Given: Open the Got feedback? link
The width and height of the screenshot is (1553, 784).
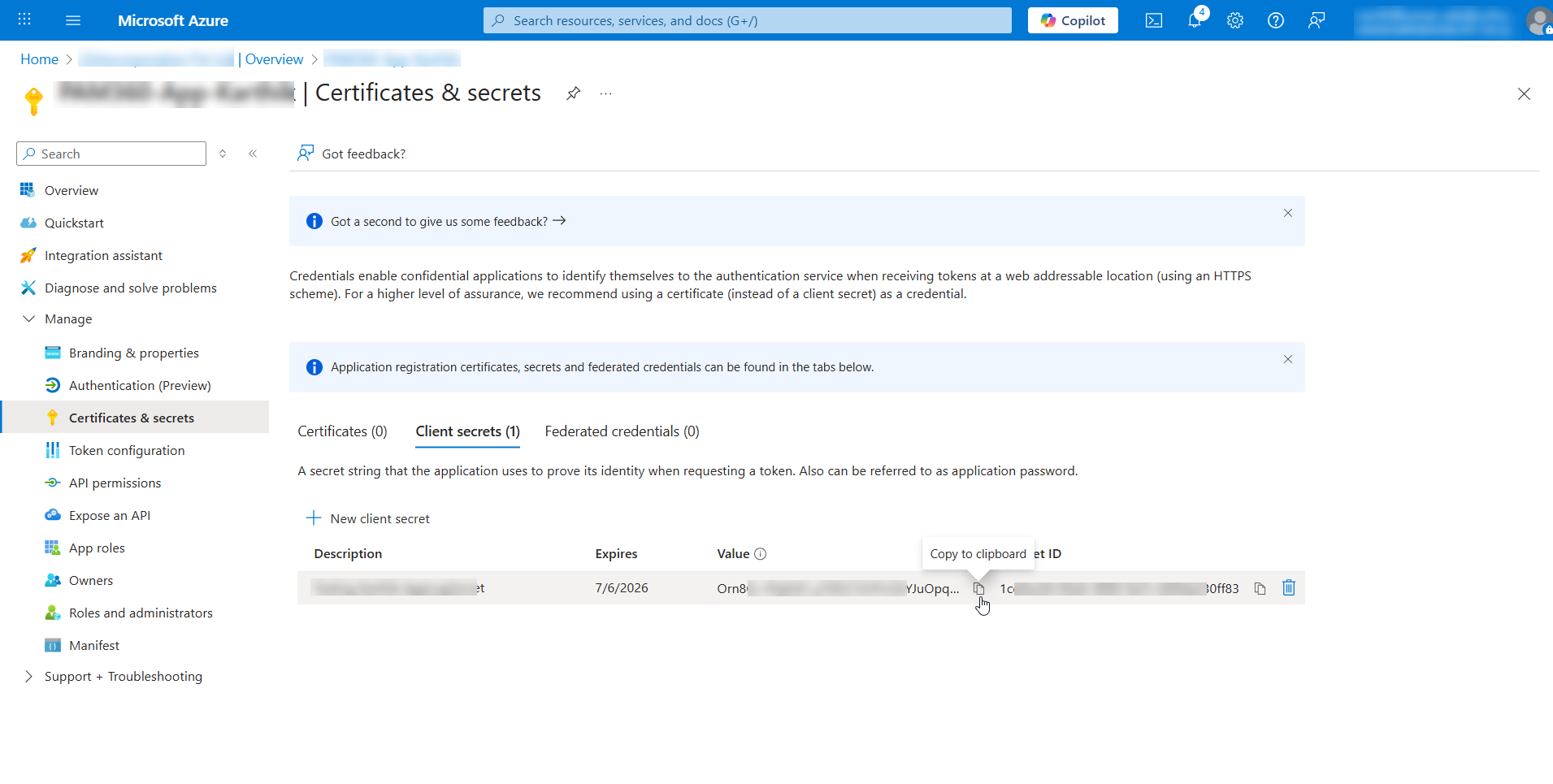Looking at the screenshot, I should [x=362, y=154].
